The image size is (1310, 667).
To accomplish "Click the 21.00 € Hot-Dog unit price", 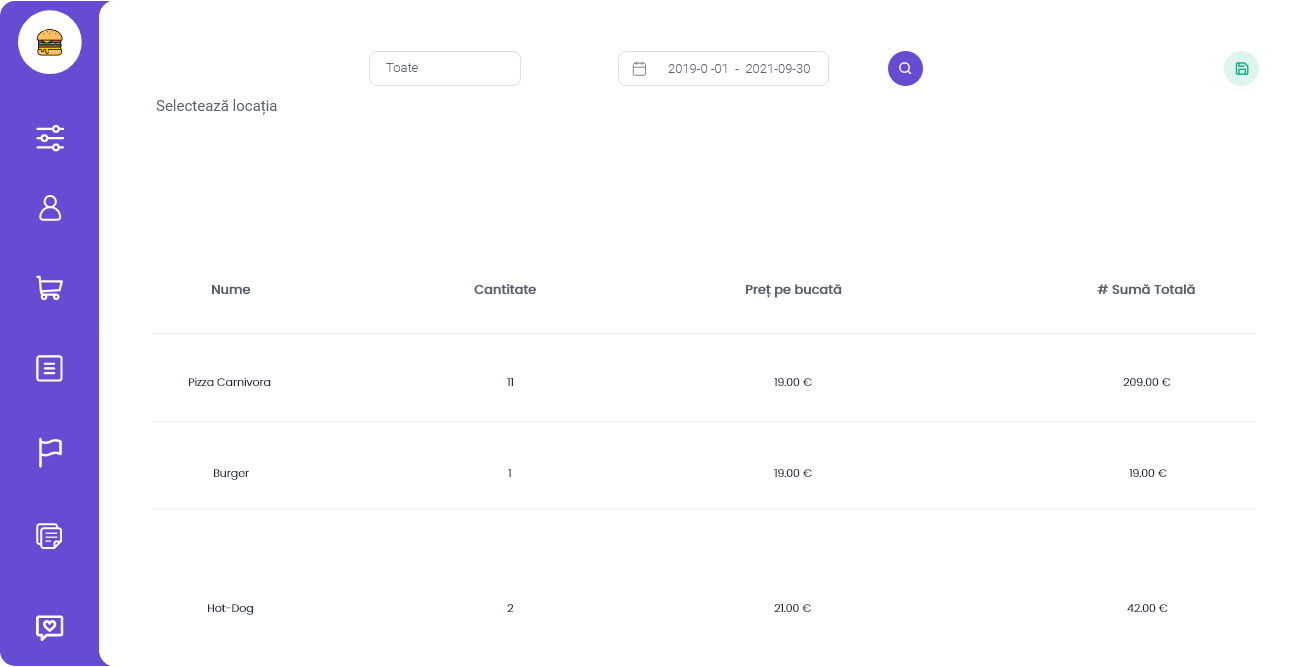I will click(792, 608).
